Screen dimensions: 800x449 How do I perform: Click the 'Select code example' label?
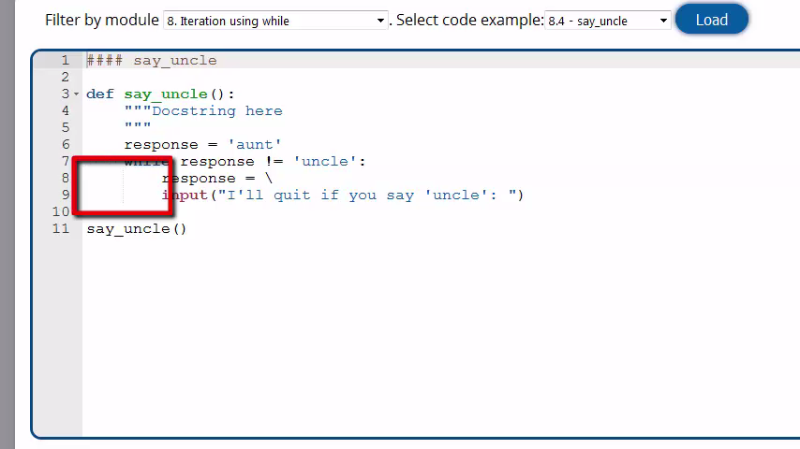click(469, 20)
